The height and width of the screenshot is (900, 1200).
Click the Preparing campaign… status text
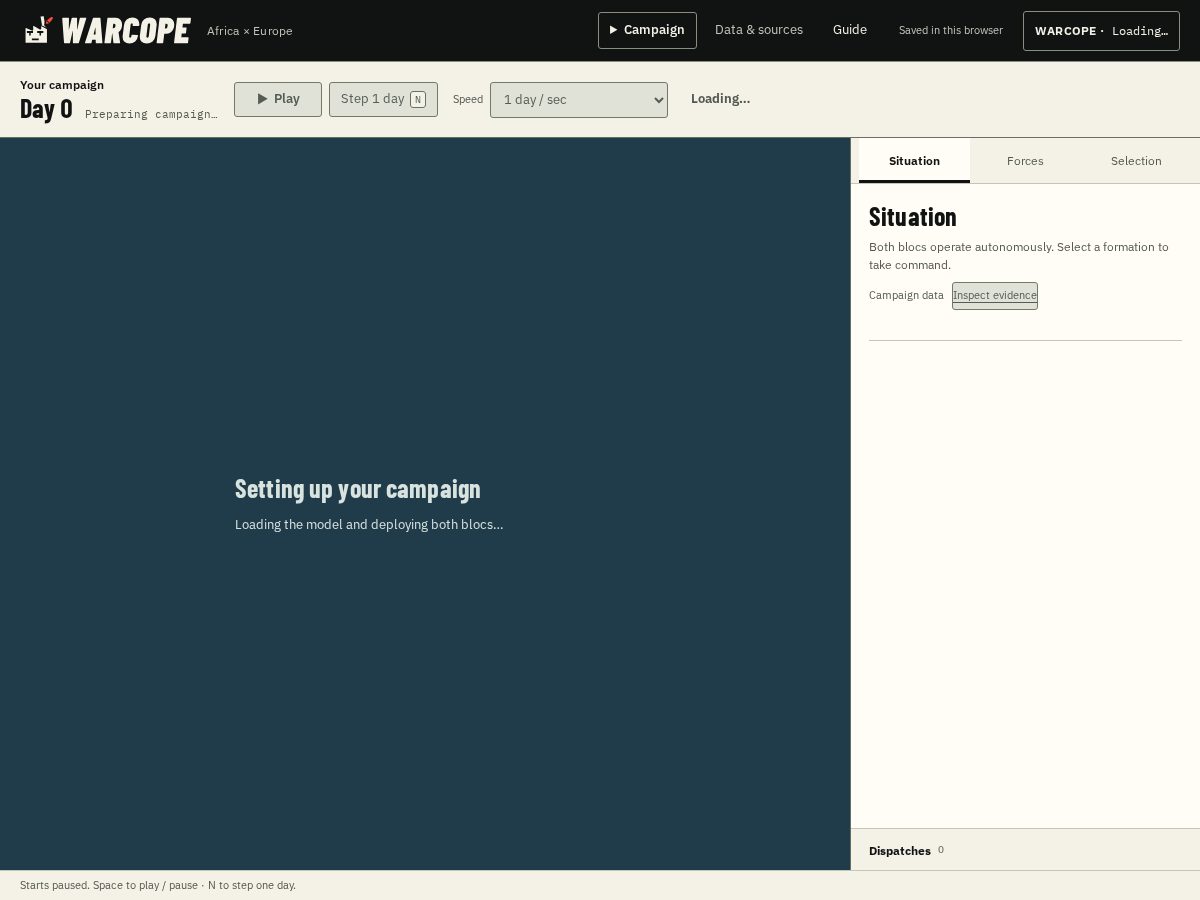(151, 114)
